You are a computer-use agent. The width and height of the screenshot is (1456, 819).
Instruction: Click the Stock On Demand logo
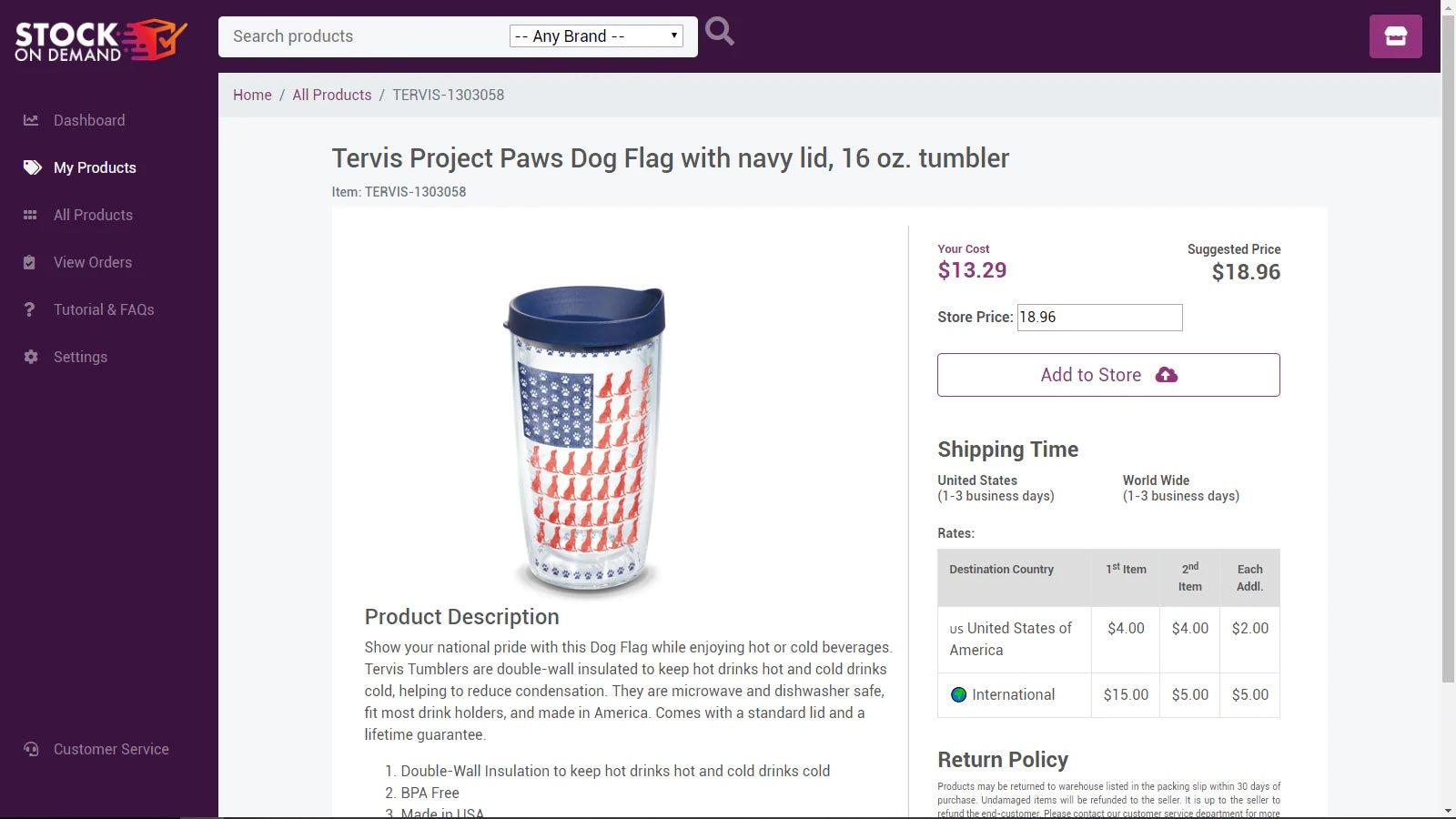point(100,38)
